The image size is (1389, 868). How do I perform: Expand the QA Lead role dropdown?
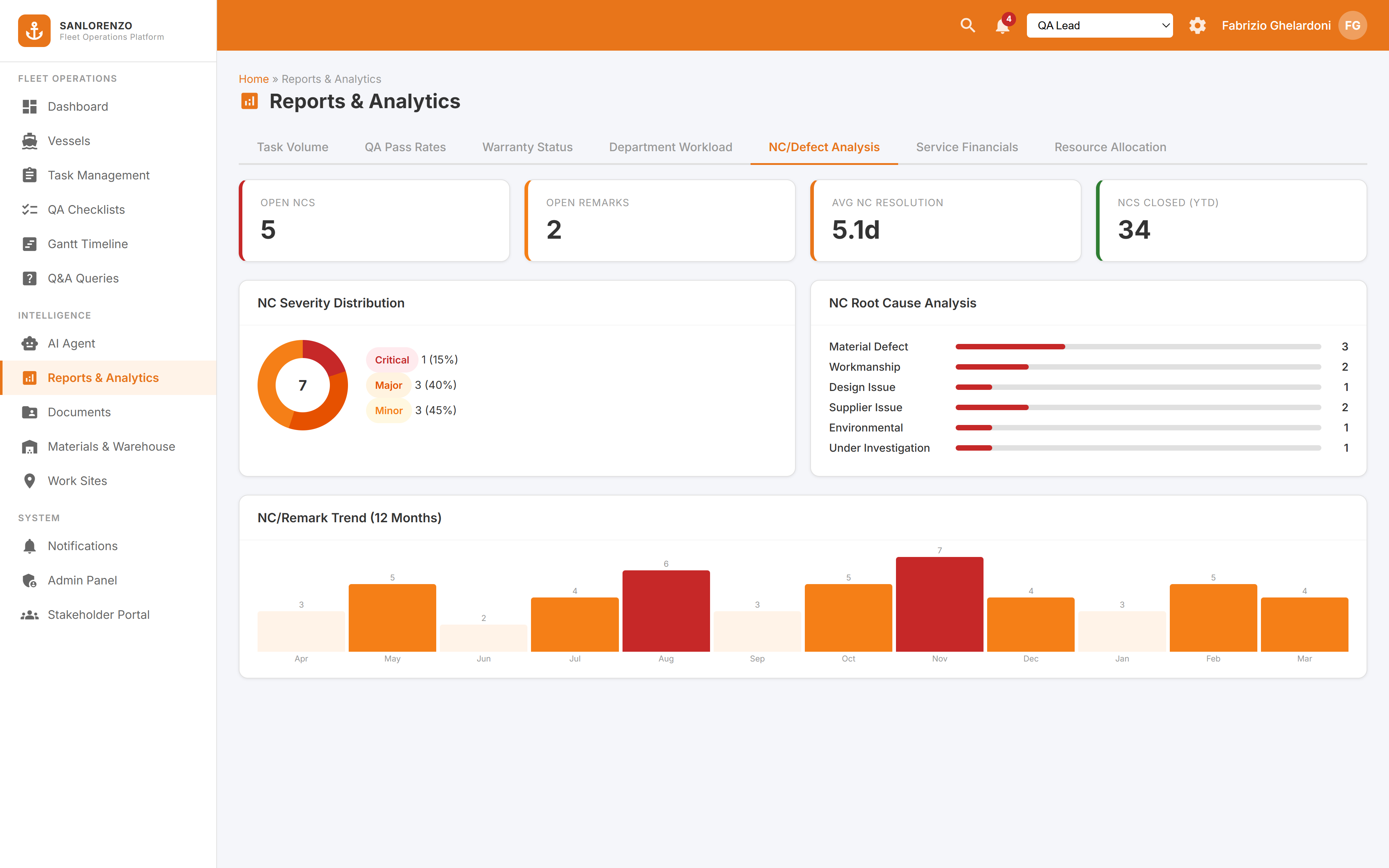coord(1099,25)
